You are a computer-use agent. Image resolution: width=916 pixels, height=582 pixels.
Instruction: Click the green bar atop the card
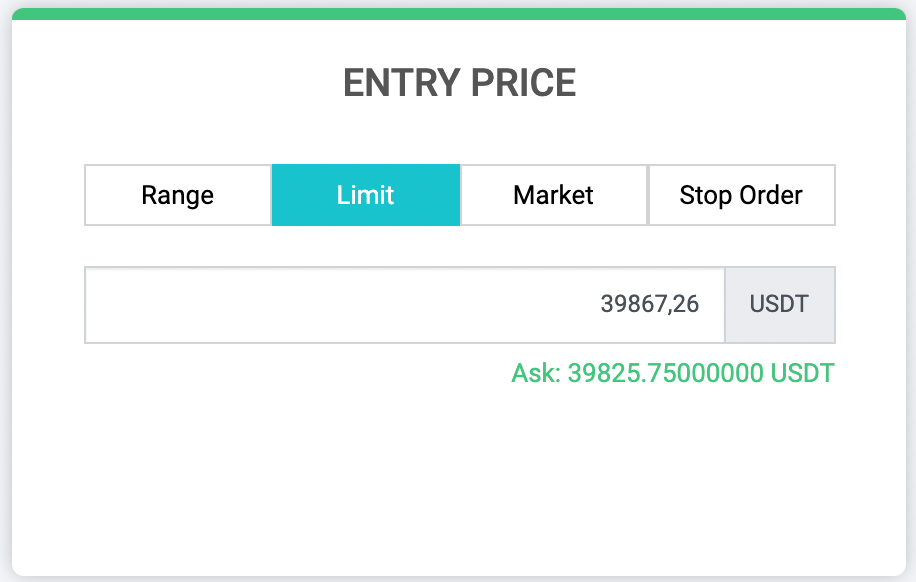(459, 13)
